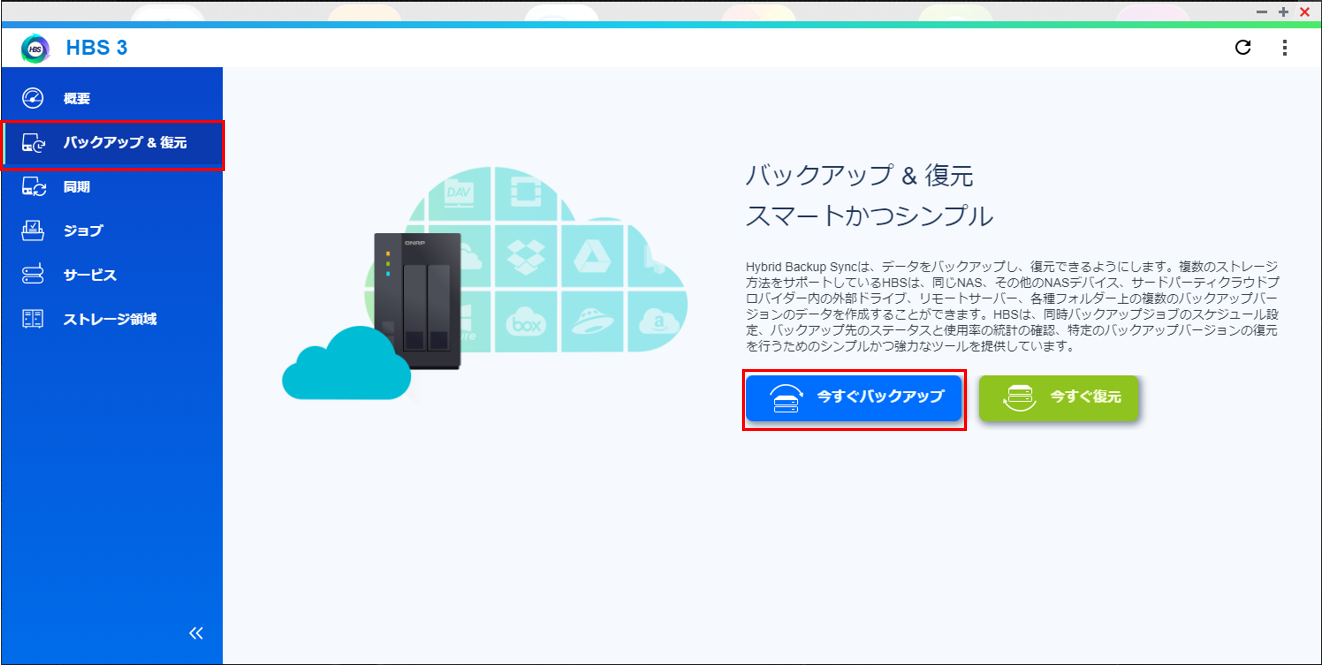Open the 概要 overview page
The height and width of the screenshot is (665, 1323).
[76, 99]
